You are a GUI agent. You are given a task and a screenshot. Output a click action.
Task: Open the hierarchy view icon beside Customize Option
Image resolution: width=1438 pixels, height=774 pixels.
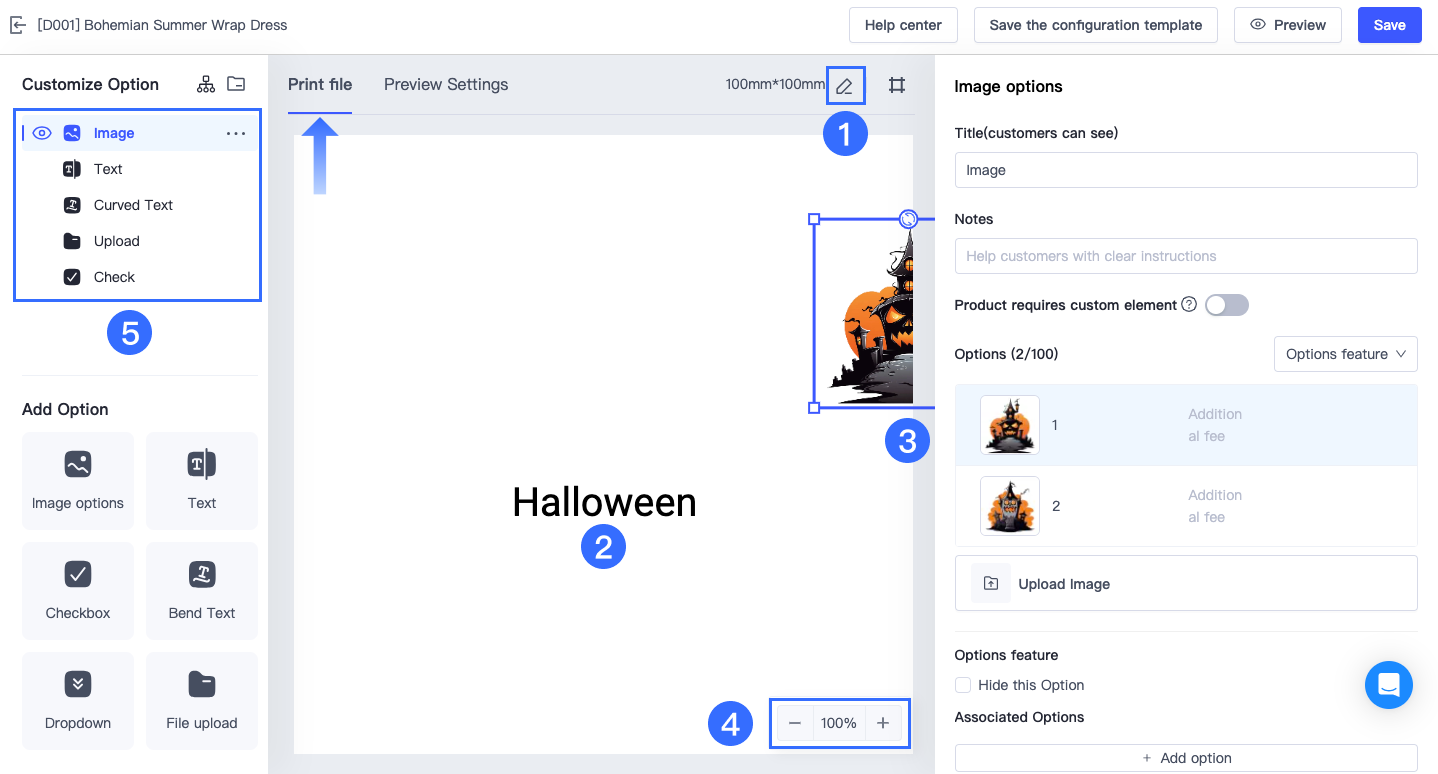[207, 84]
